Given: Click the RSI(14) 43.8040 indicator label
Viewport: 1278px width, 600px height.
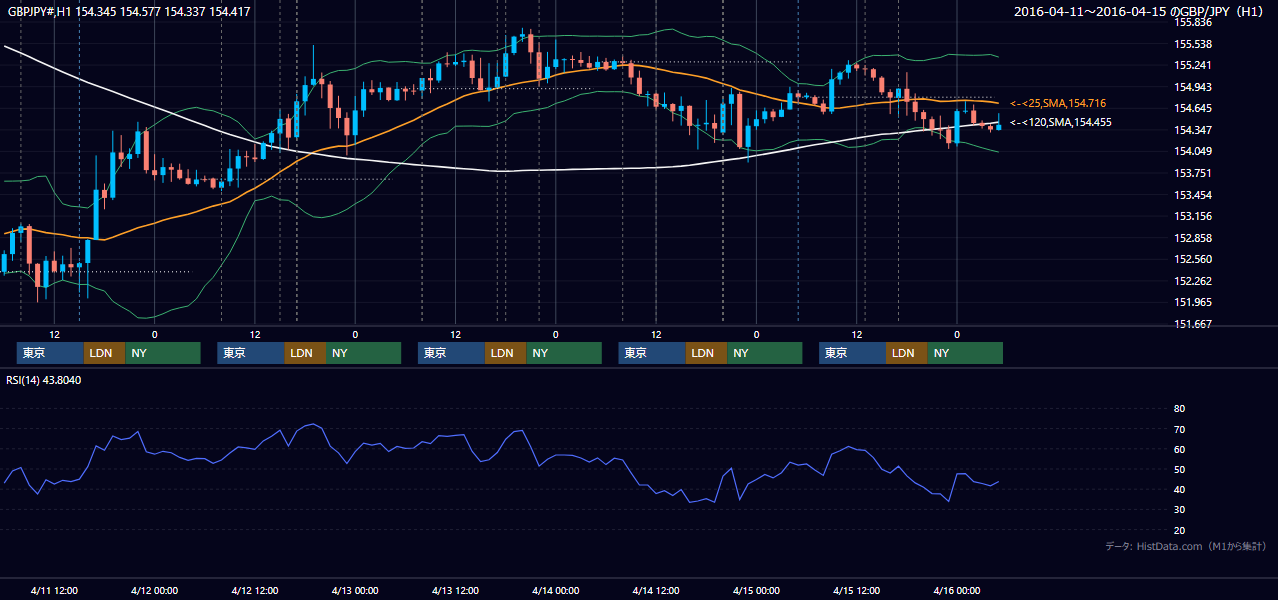Looking at the screenshot, I should click(44, 380).
